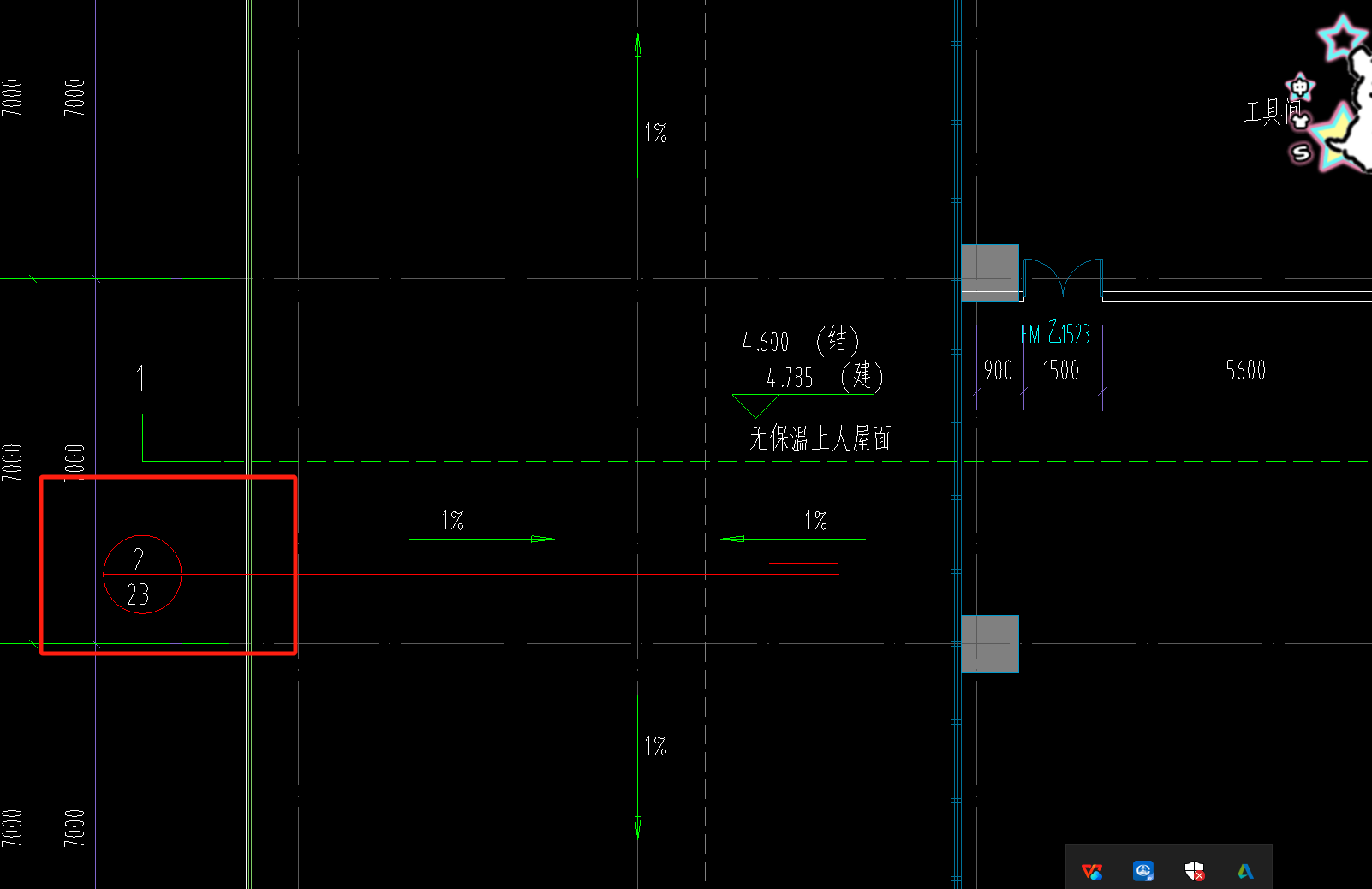The width and height of the screenshot is (1372, 889).
Task: Open the blue round-emblem tray app
Action: point(1143,871)
